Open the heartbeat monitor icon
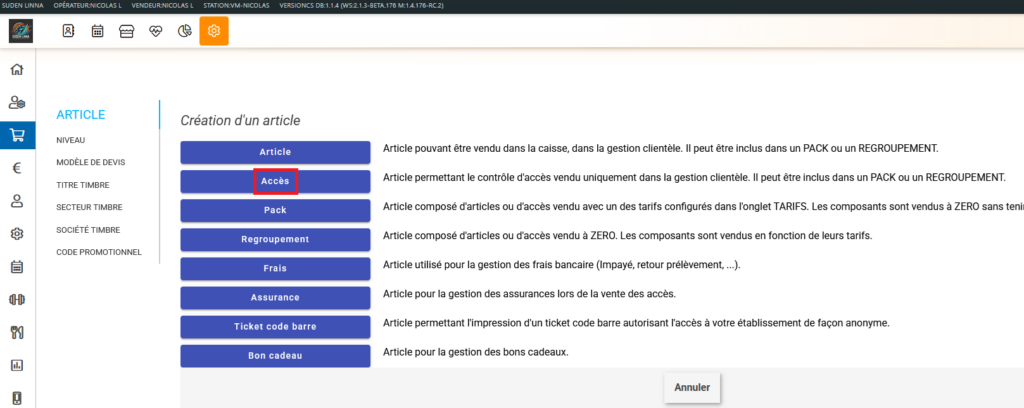1024x408 pixels. point(156,31)
